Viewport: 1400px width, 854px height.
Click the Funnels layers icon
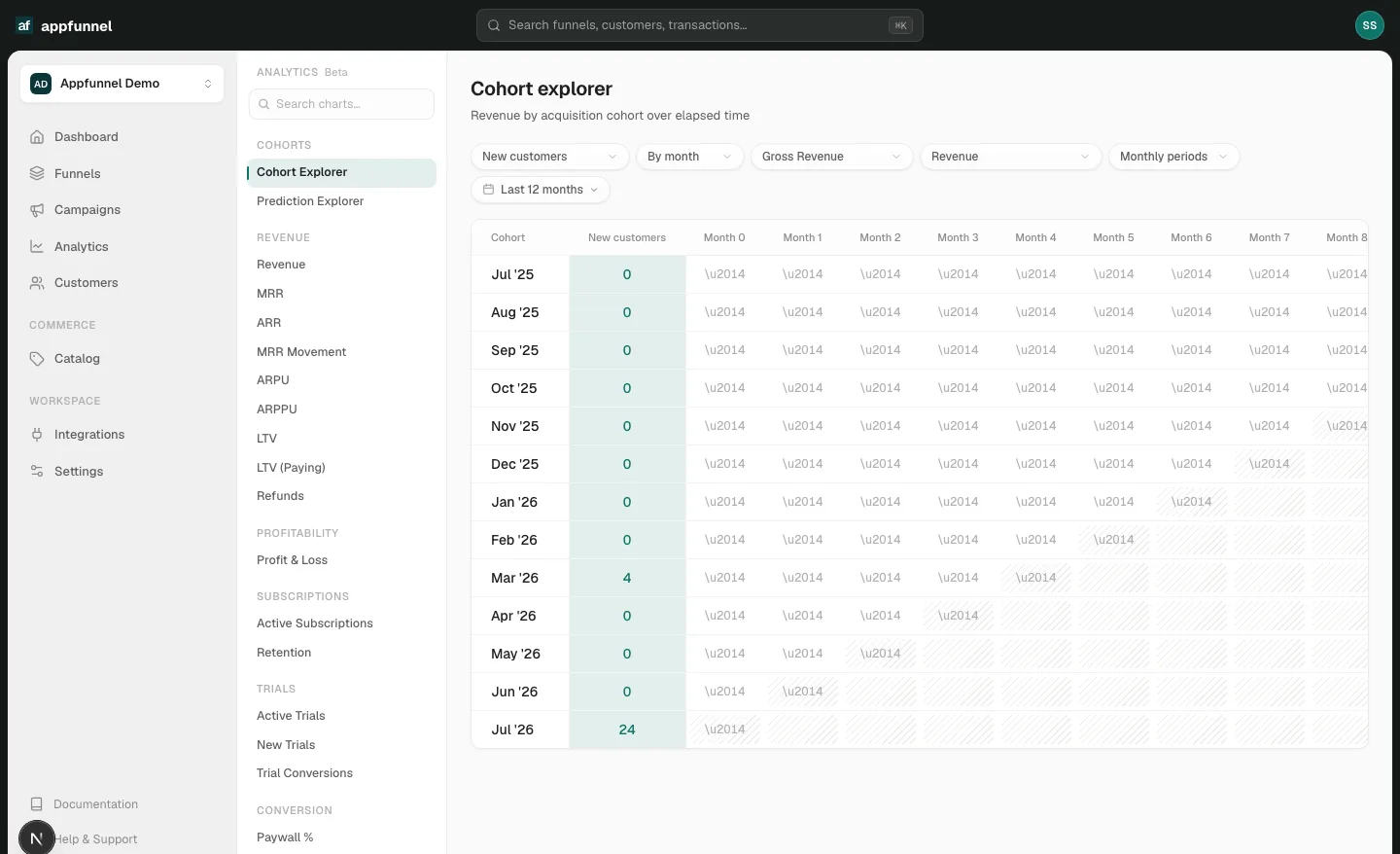click(x=37, y=174)
